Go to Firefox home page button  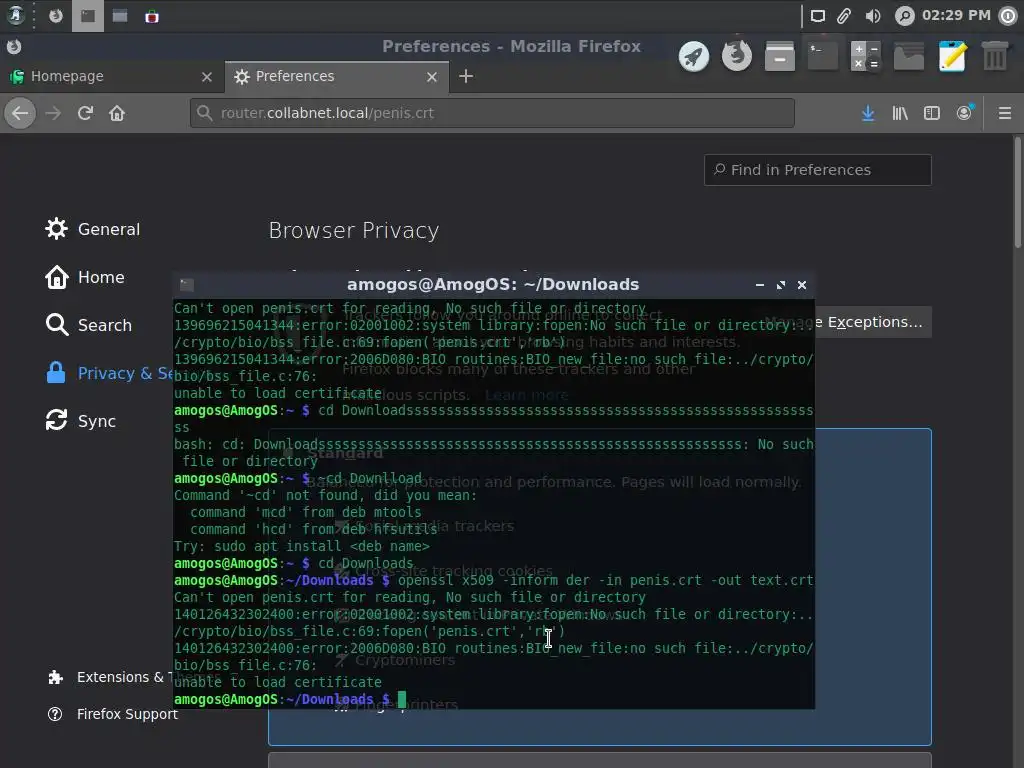[117, 113]
